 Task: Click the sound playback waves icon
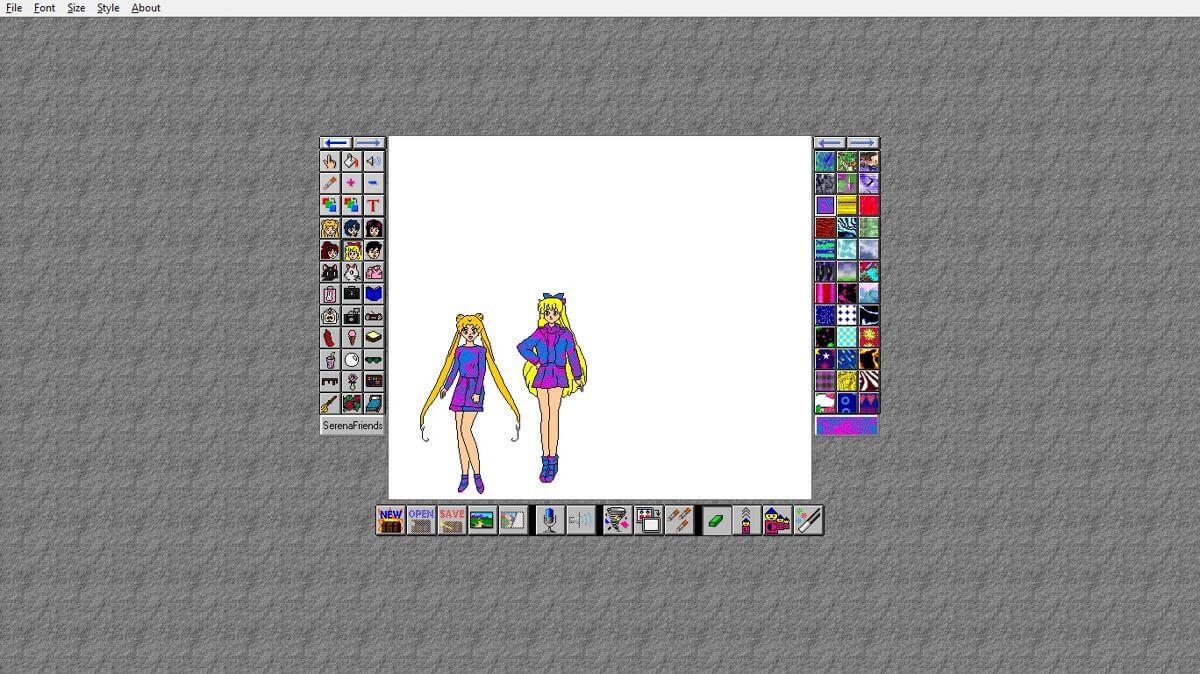[579, 520]
